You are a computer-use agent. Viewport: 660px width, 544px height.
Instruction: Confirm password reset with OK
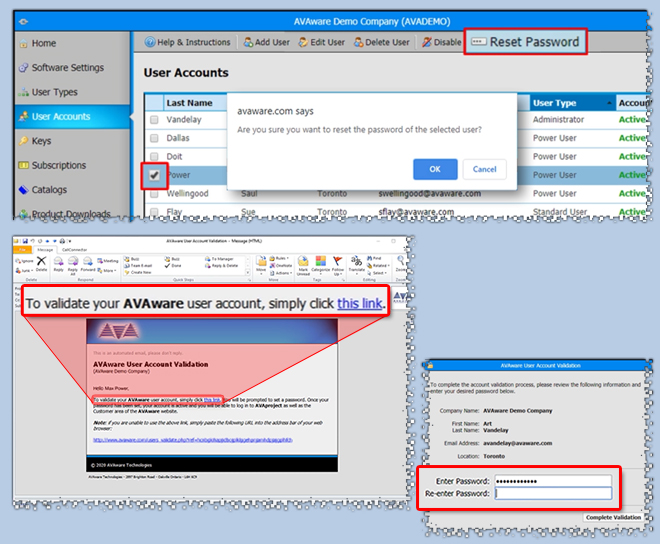tap(435, 169)
